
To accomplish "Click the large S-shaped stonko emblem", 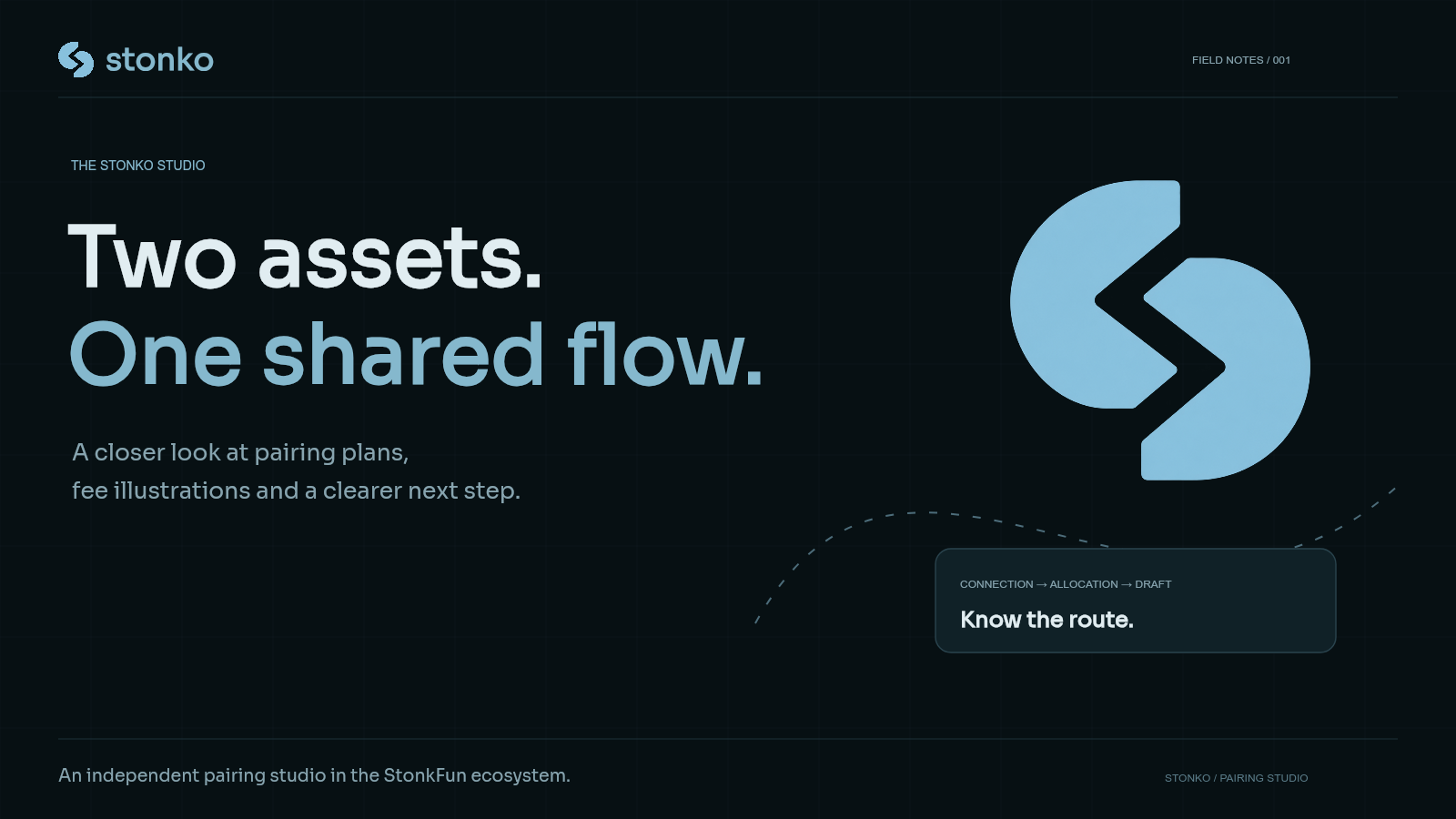I will coord(1160,330).
